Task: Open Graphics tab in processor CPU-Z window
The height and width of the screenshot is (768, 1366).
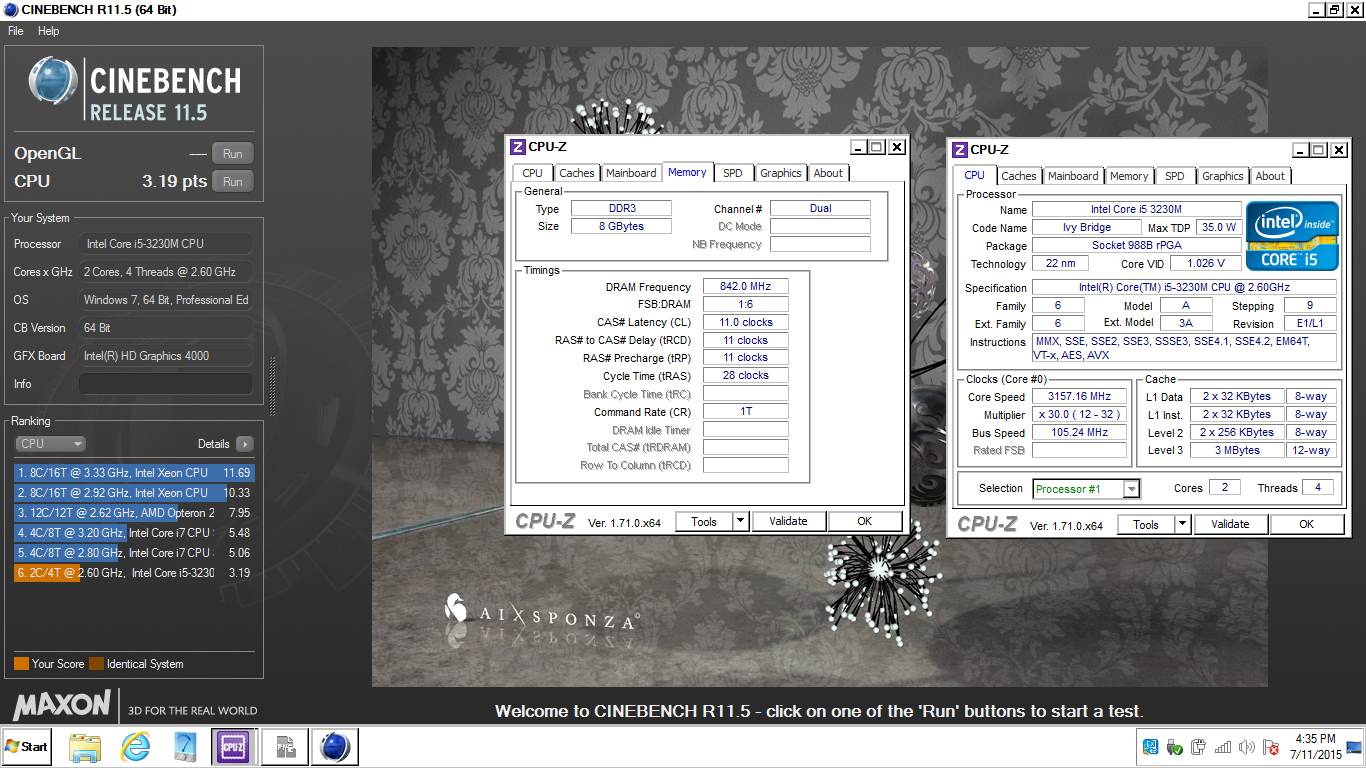Action: coord(1223,176)
